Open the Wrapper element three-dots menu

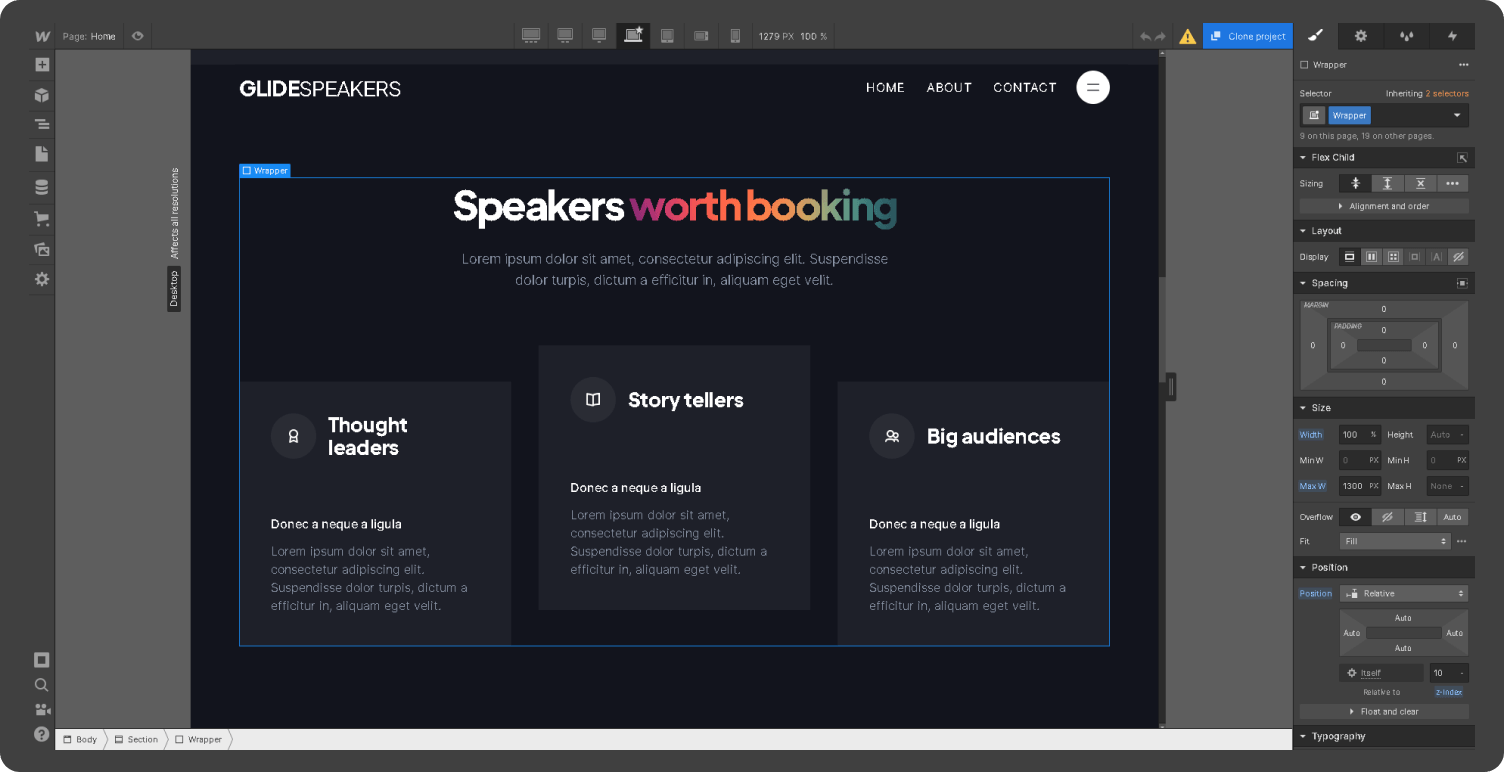[1464, 65]
